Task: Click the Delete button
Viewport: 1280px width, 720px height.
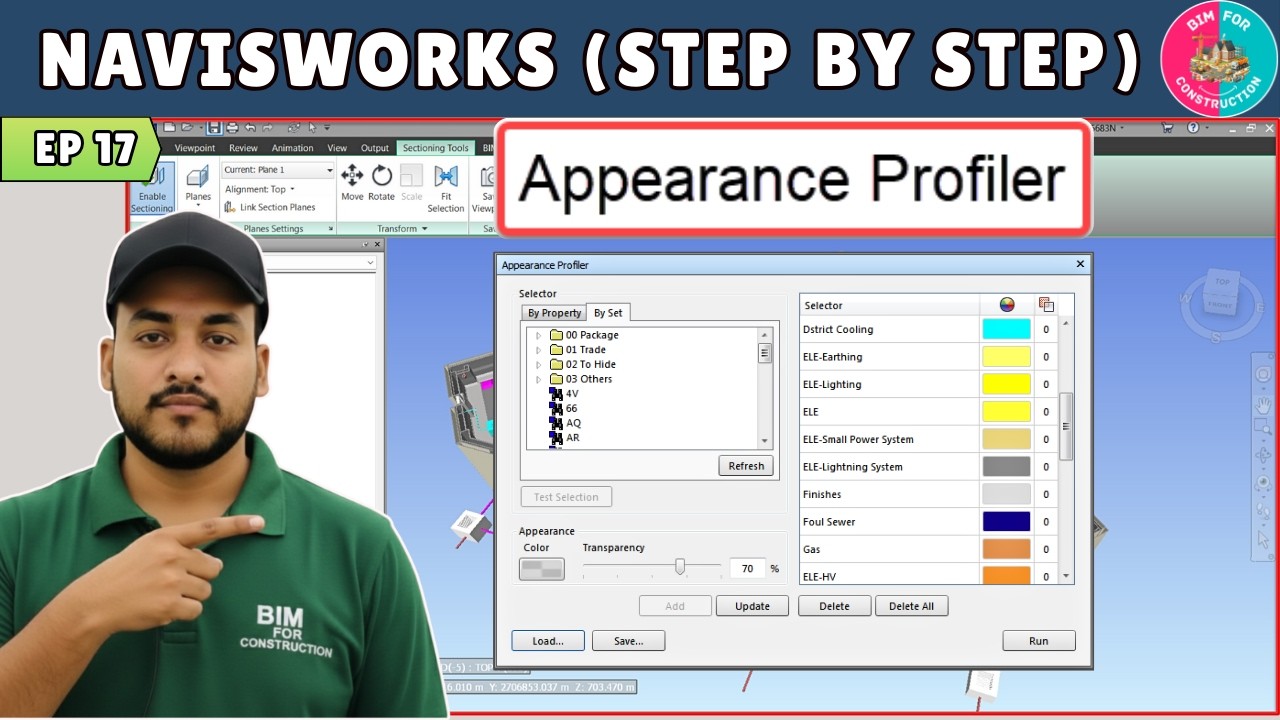Action: pos(834,606)
